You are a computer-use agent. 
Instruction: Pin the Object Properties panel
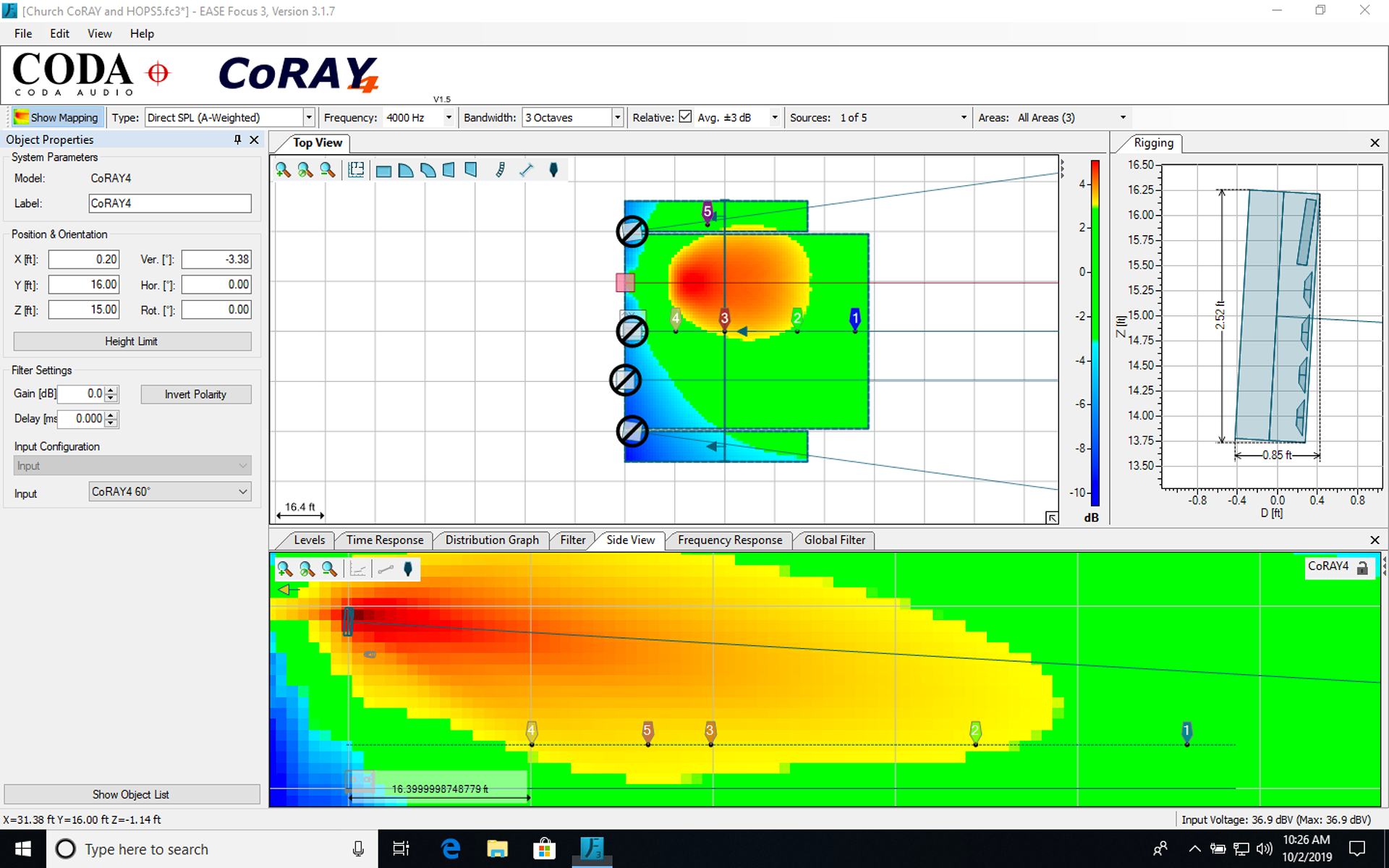(x=237, y=140)
